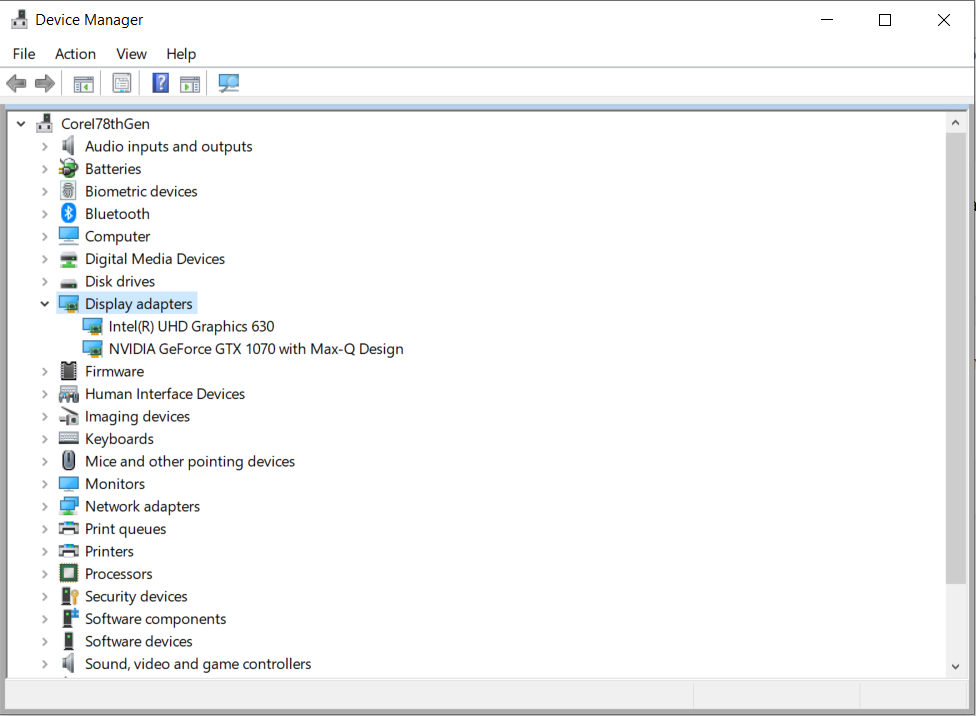Click the Forward arrow toolbar icon
The height and width of the screenshot is (716, 976).
(45, 83)
